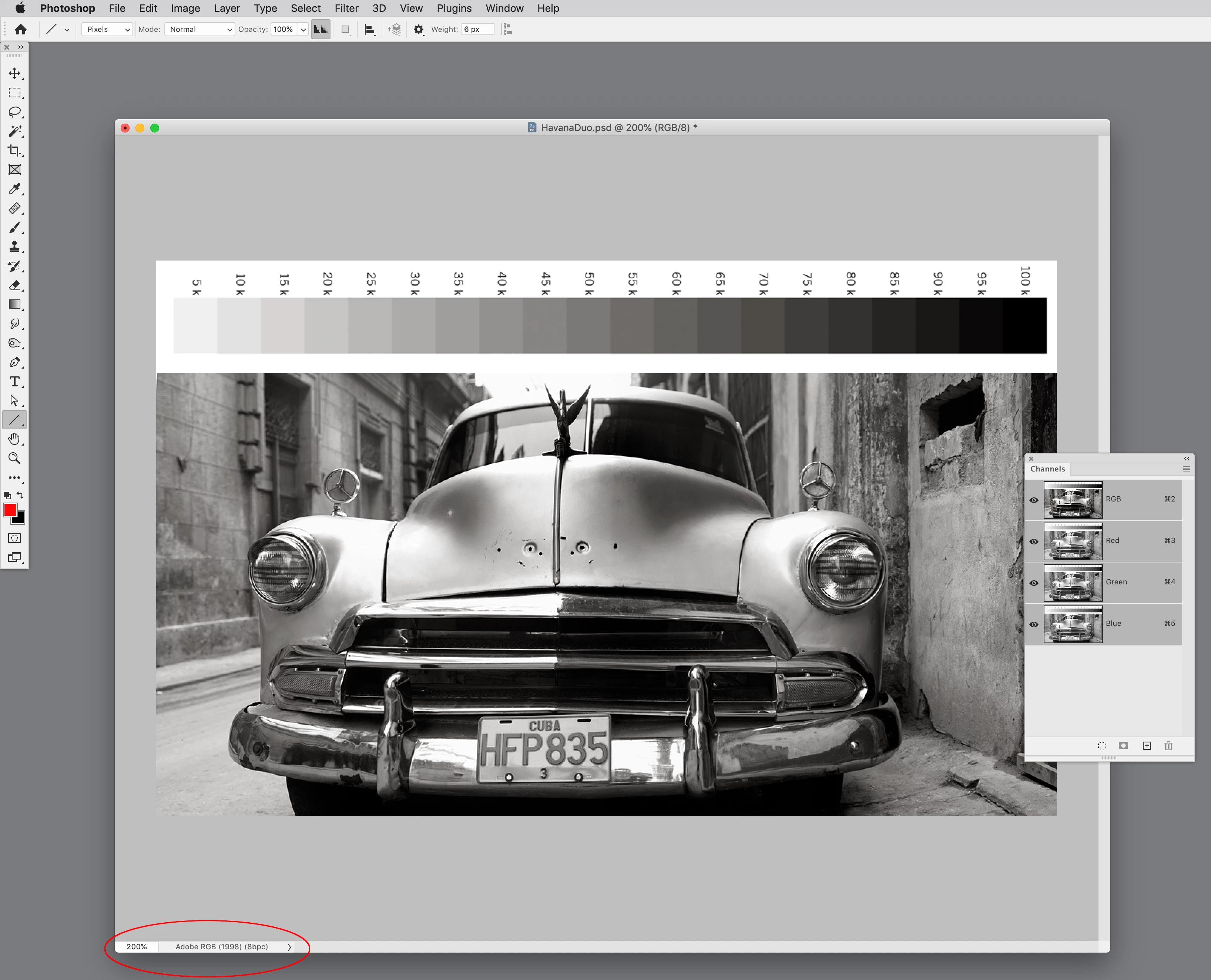Select the Clone Stamp tool

tap(15, 247)
